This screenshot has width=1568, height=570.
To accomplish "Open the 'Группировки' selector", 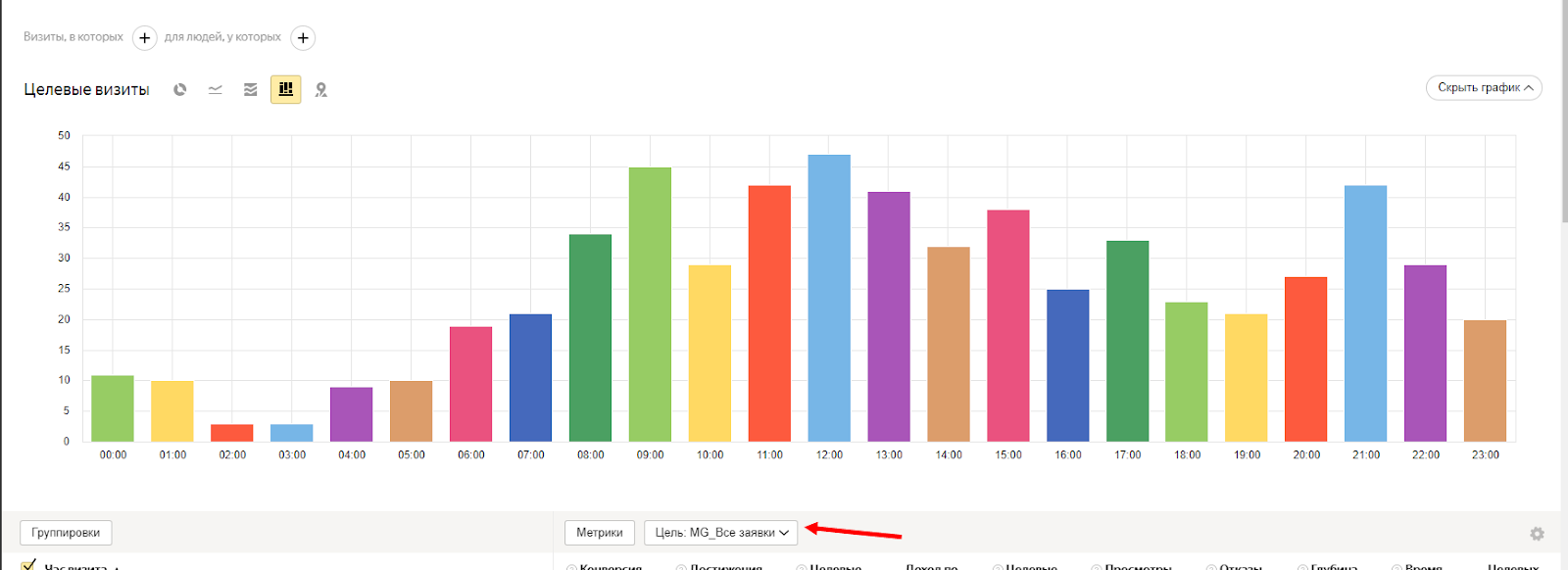I will click(x=66, y=533).
